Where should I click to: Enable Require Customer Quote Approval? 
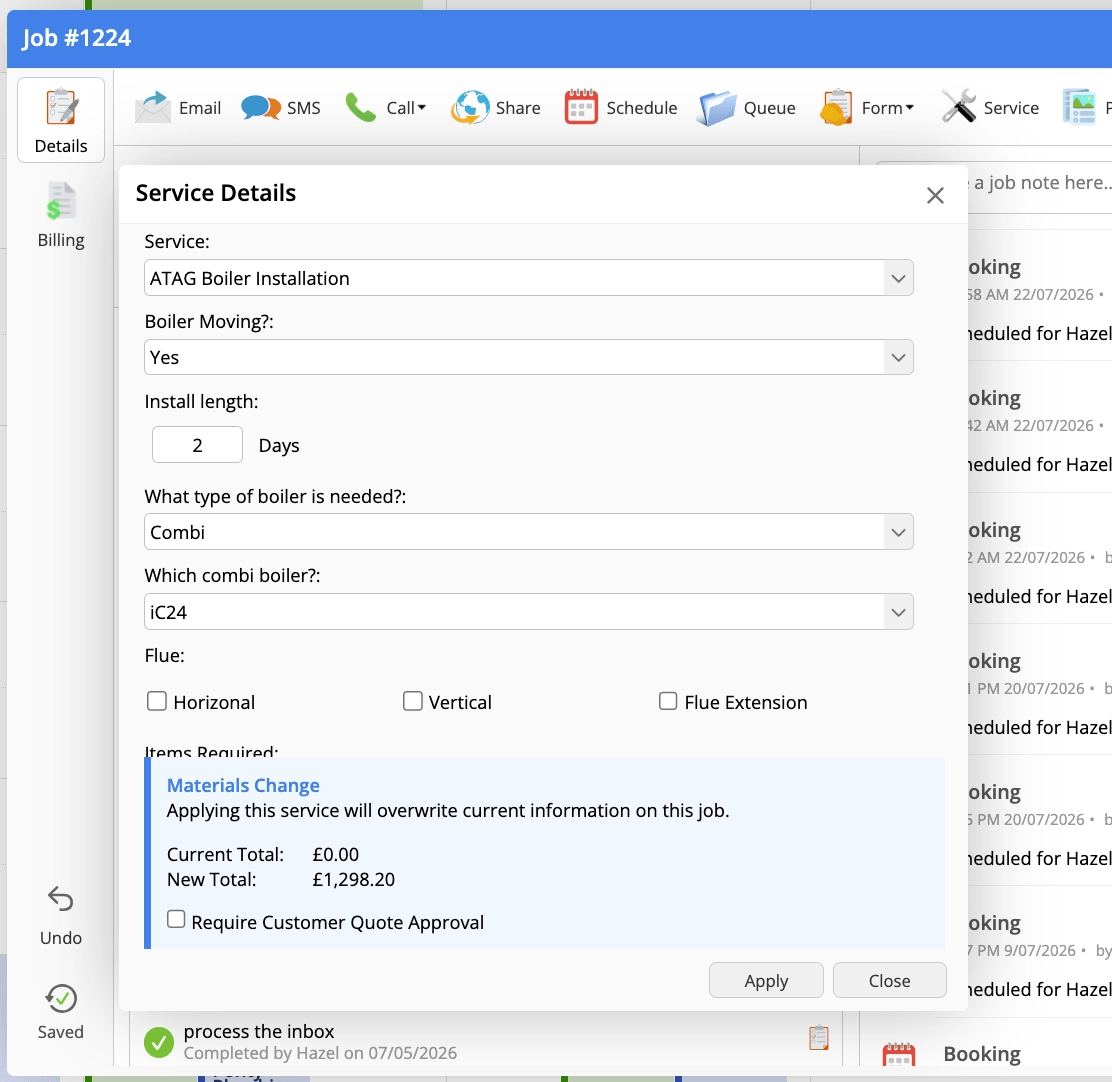click(x=176, y=920)
